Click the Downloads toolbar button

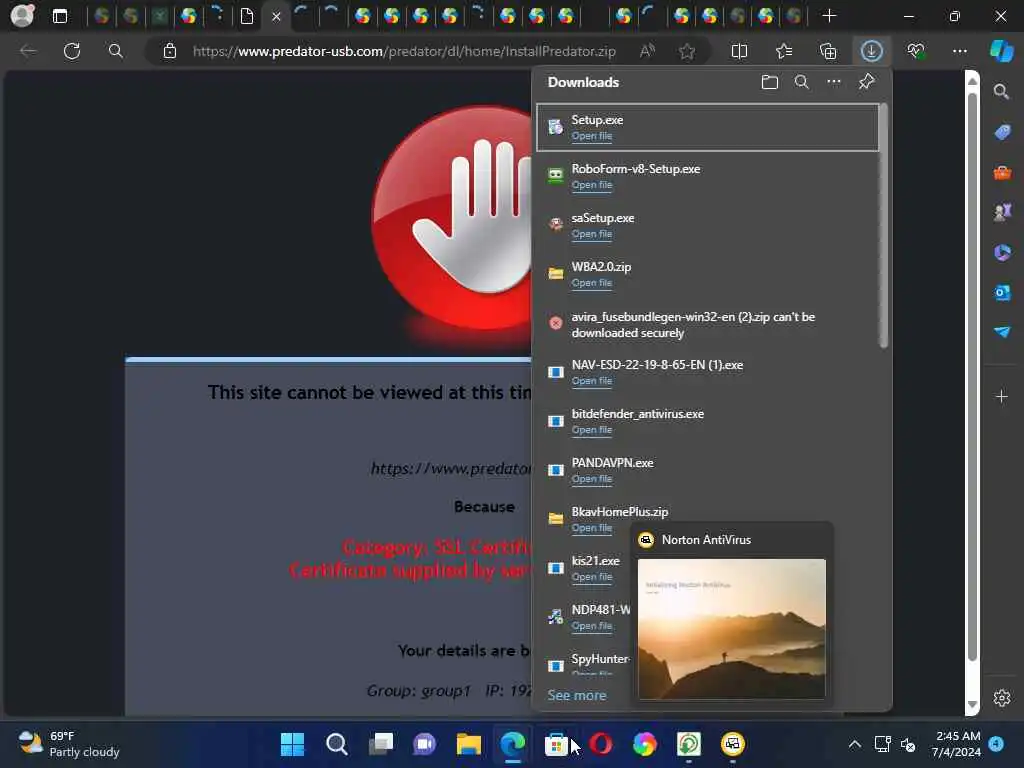(x=872, y=51)
